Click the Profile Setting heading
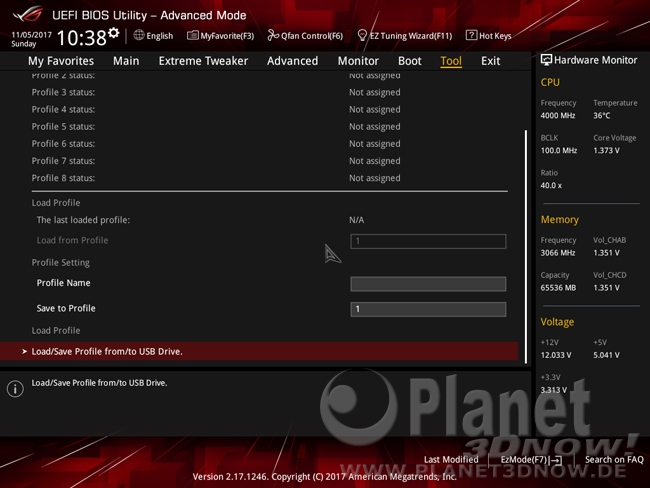Screen dimensions: 650x488 coord(61,262)
